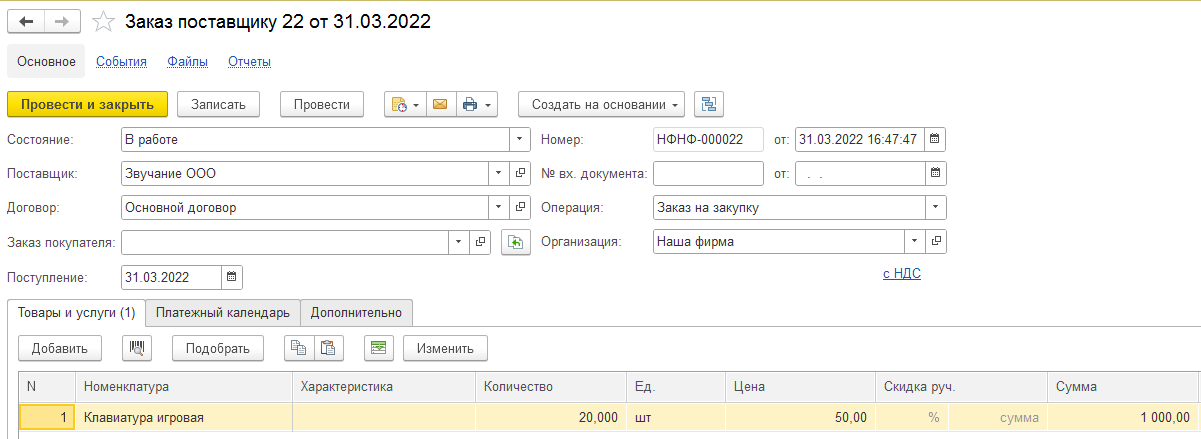Viewport: 1201px width, 439px height.
Task: Open the Заказ покупателя record icon
Action: click(x=480, y=242)
